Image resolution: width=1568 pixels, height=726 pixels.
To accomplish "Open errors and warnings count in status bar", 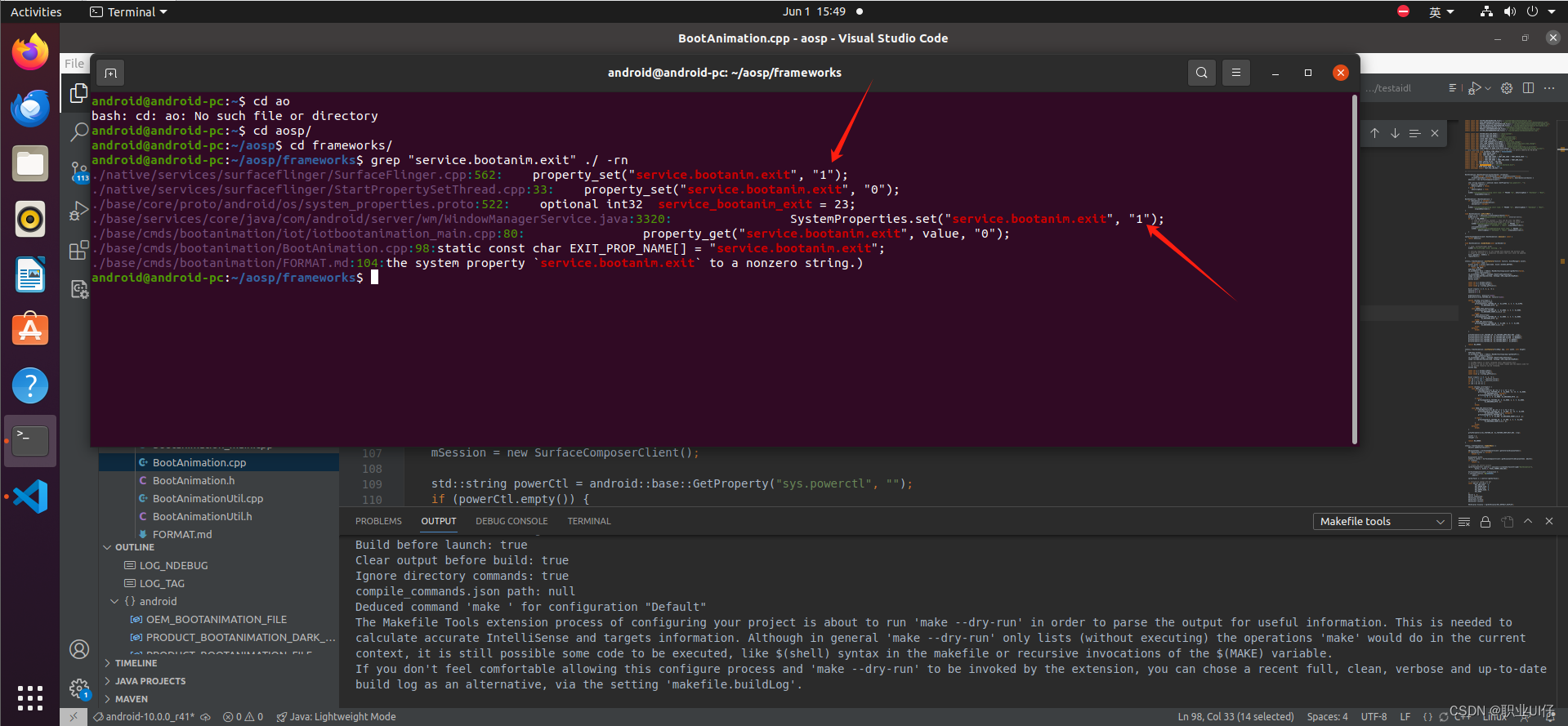I will click(x=243, y=717).
